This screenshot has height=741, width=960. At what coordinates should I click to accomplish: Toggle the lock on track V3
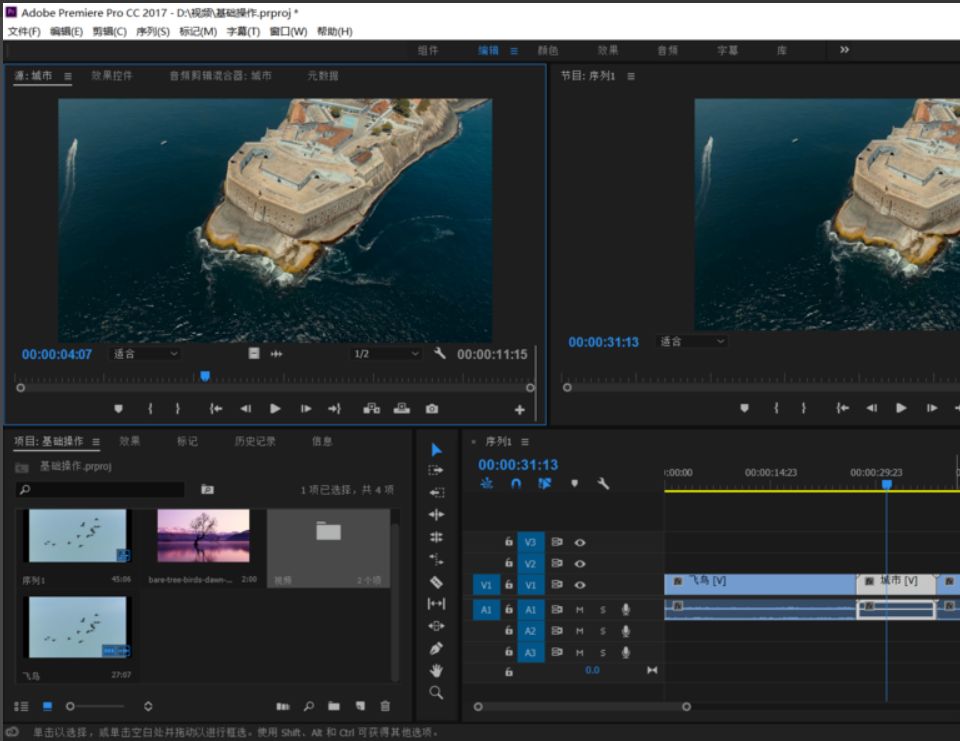[509, 542]
